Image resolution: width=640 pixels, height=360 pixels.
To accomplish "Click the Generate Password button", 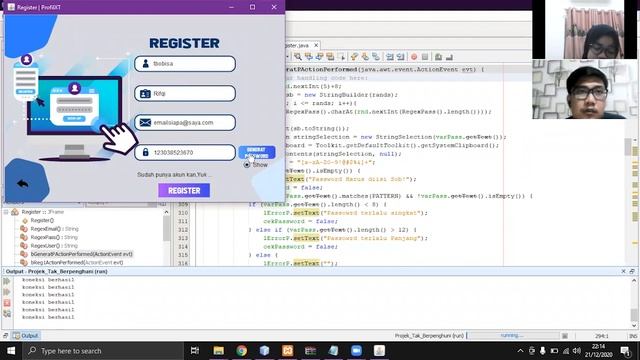I will pyautogui.click(x=257, y=152).
